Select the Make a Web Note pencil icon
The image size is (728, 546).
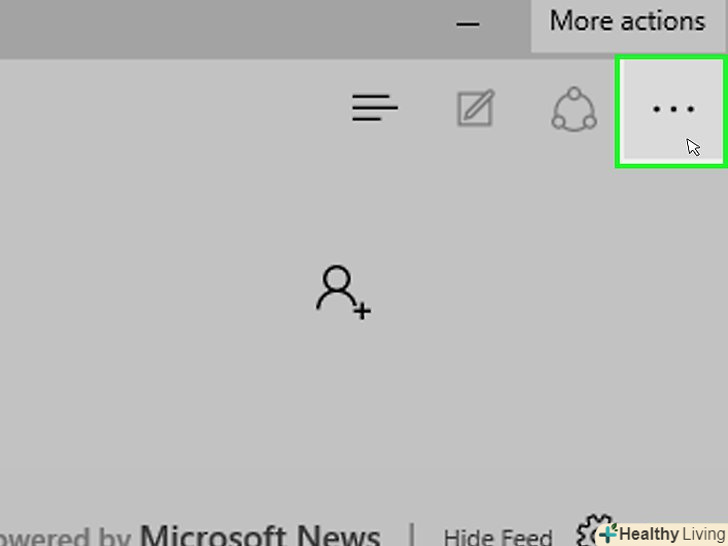tap(475, 108)
